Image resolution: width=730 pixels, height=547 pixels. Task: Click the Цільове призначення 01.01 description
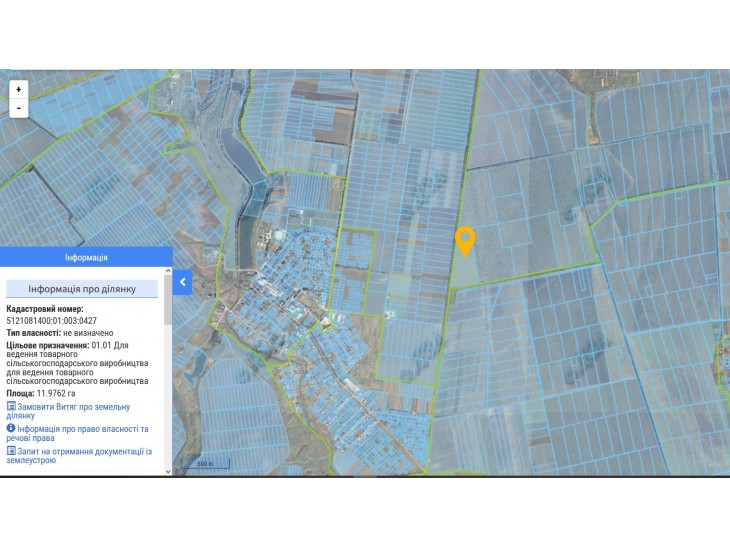[77, 363]
